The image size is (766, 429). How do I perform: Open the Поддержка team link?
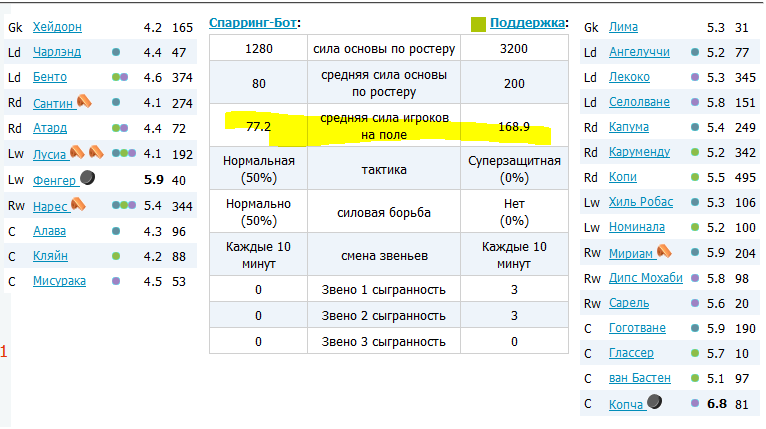click(528, 22)
